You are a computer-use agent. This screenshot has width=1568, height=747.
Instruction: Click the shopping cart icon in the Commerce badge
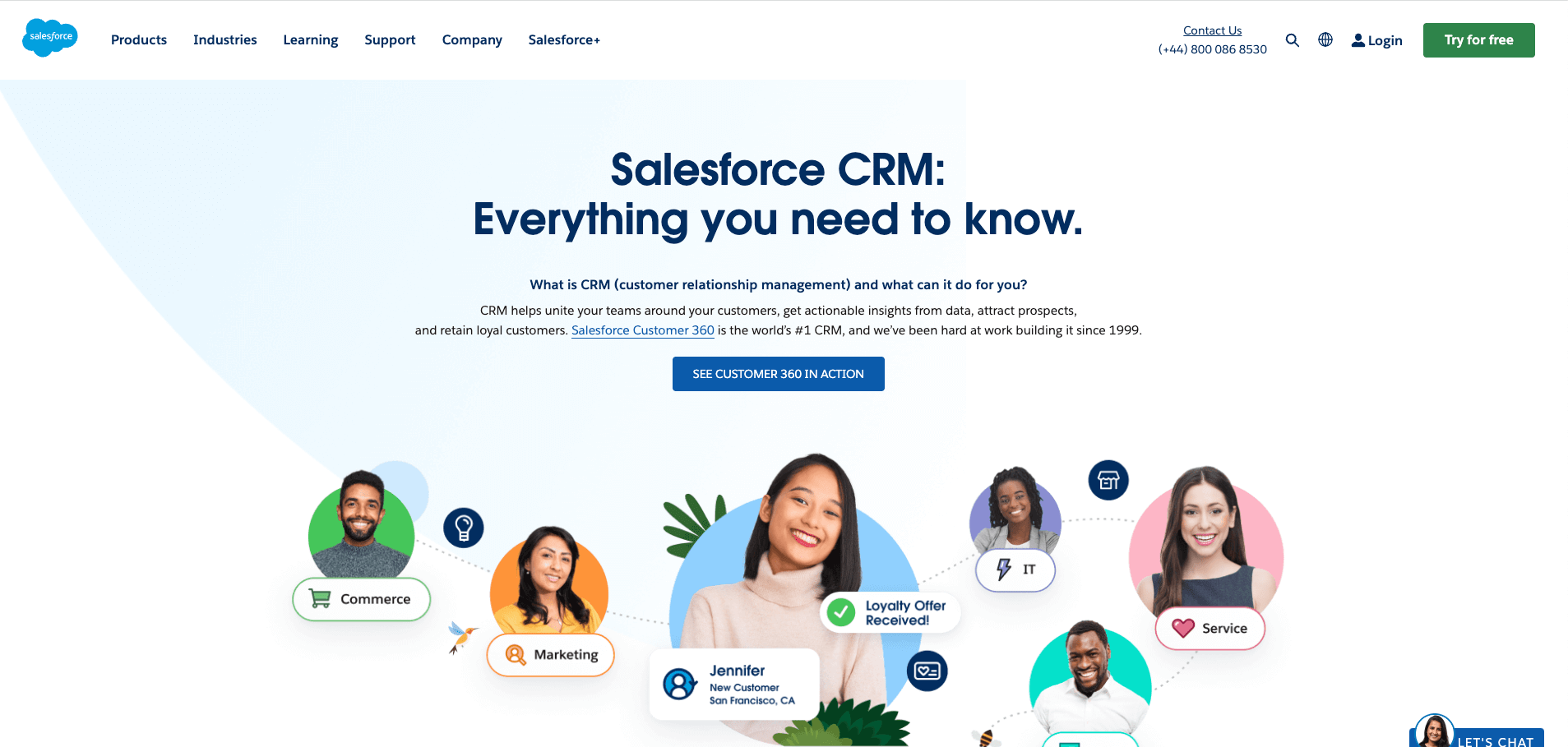(320, 598)
